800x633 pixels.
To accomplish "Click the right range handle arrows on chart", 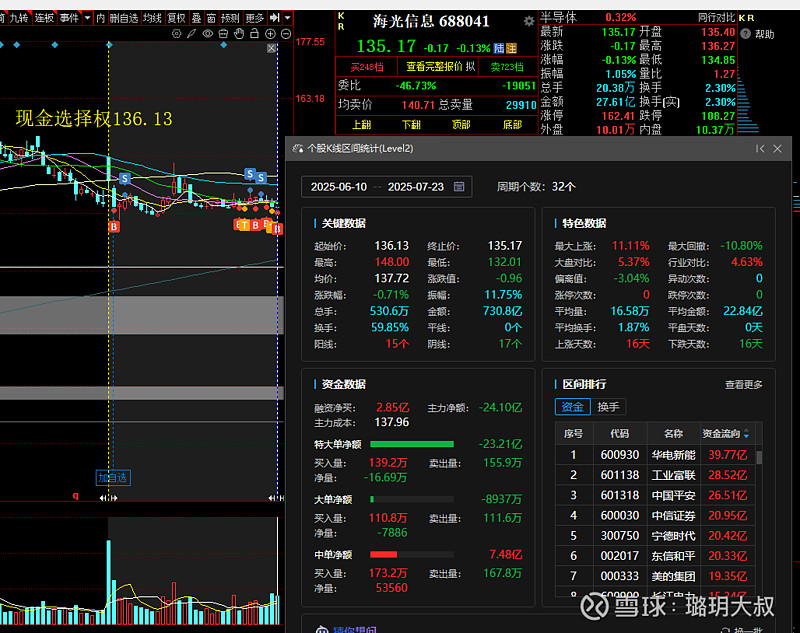I will point(276,498).
